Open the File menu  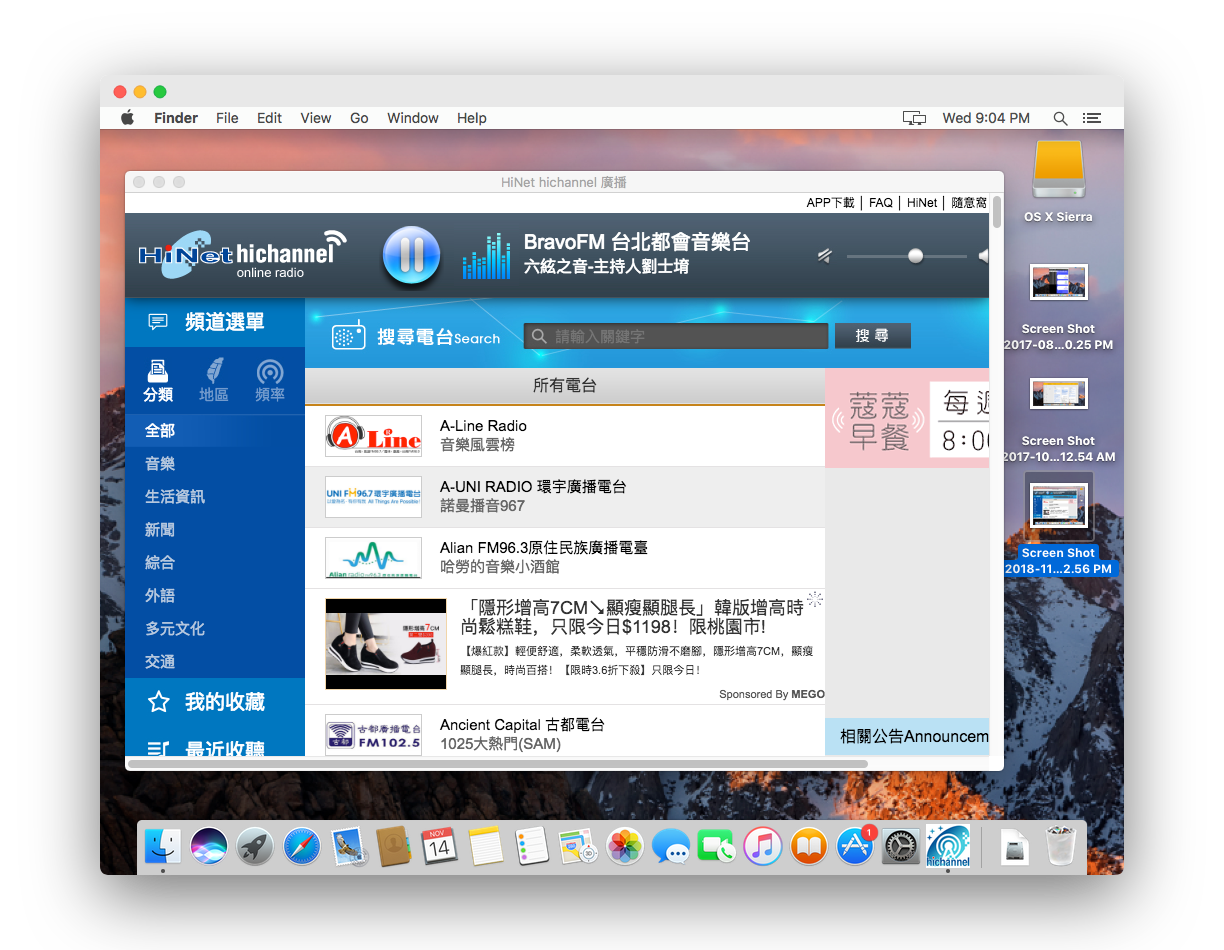tap(227, 118)
